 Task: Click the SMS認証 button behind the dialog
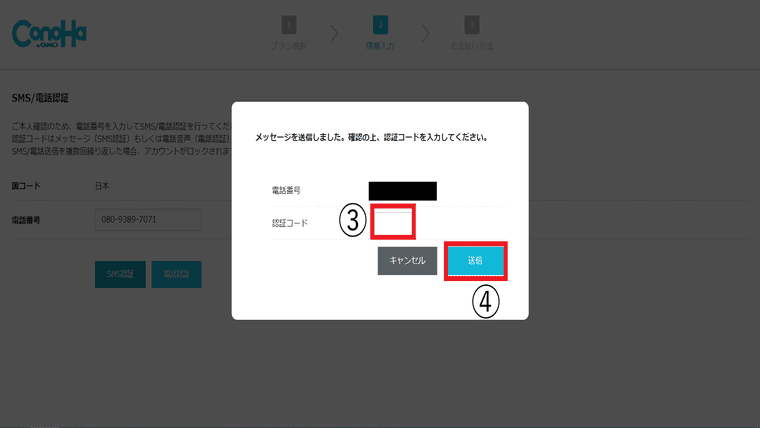pyautogui.click(x=120, y=274)
